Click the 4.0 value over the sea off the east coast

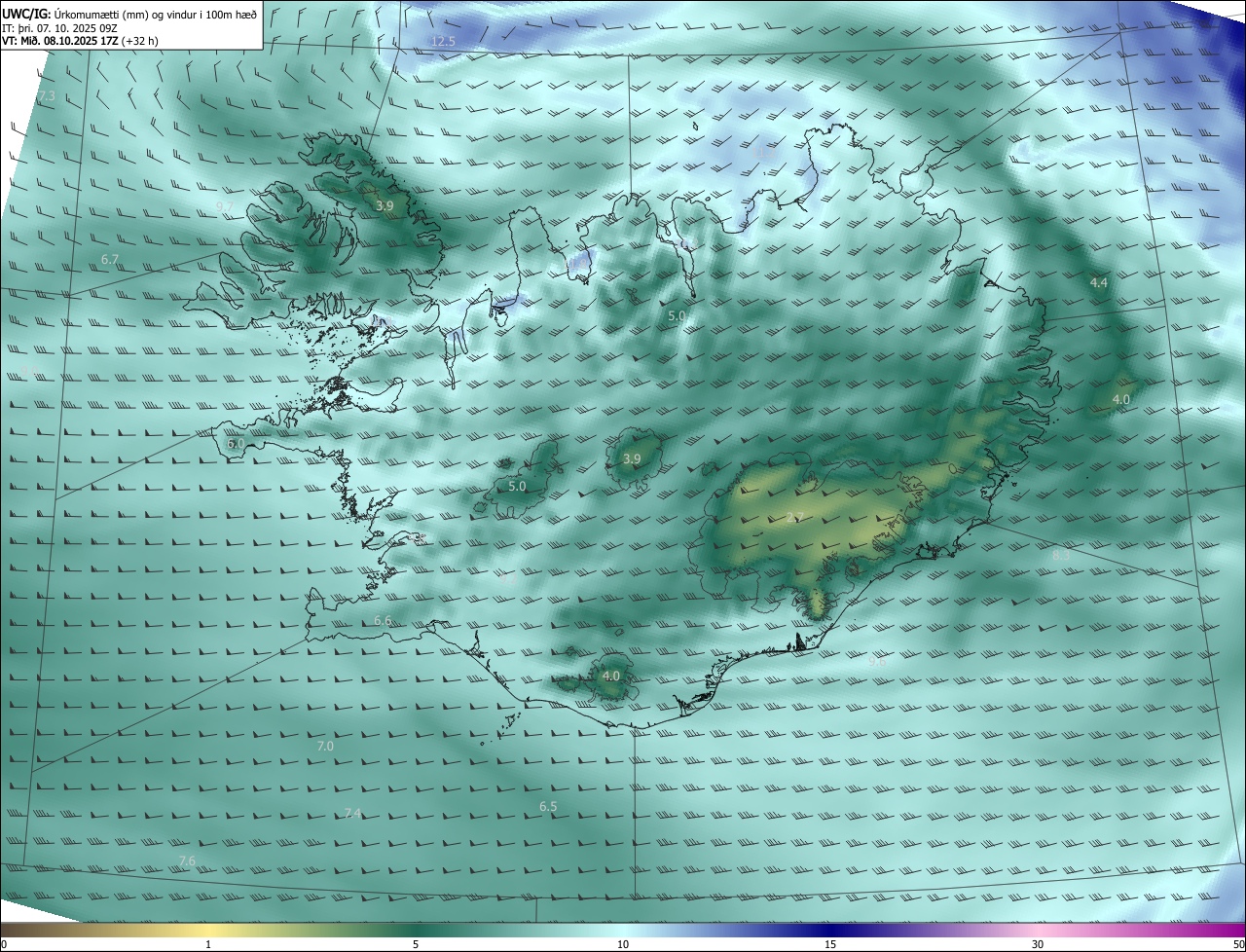(x=1121, y=399)
